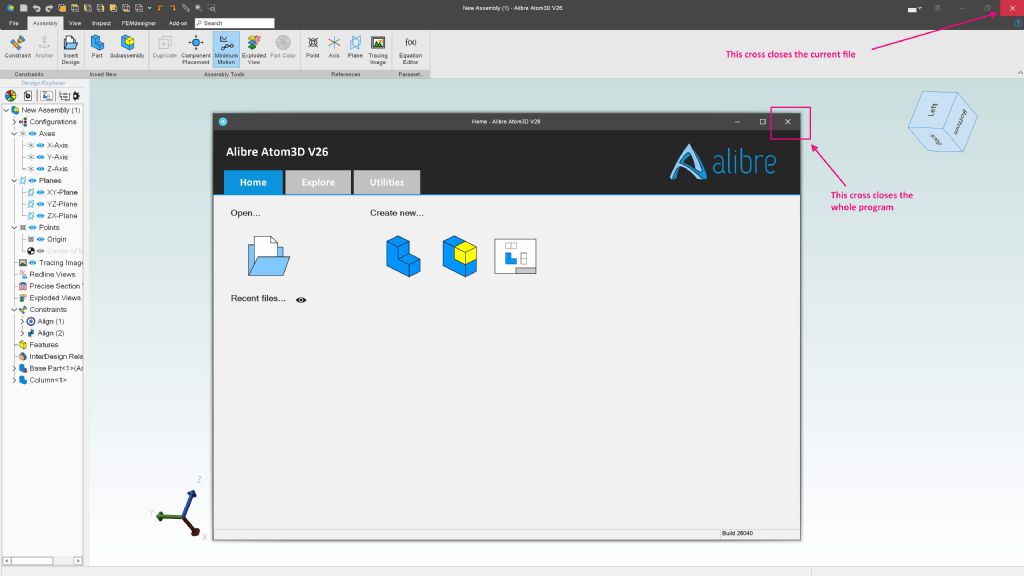Switch to the Inspect ribbon tab
Image resolution: width=1024 pixels, height=576 pixels.
pyautogui.click(x=101, y=23)
